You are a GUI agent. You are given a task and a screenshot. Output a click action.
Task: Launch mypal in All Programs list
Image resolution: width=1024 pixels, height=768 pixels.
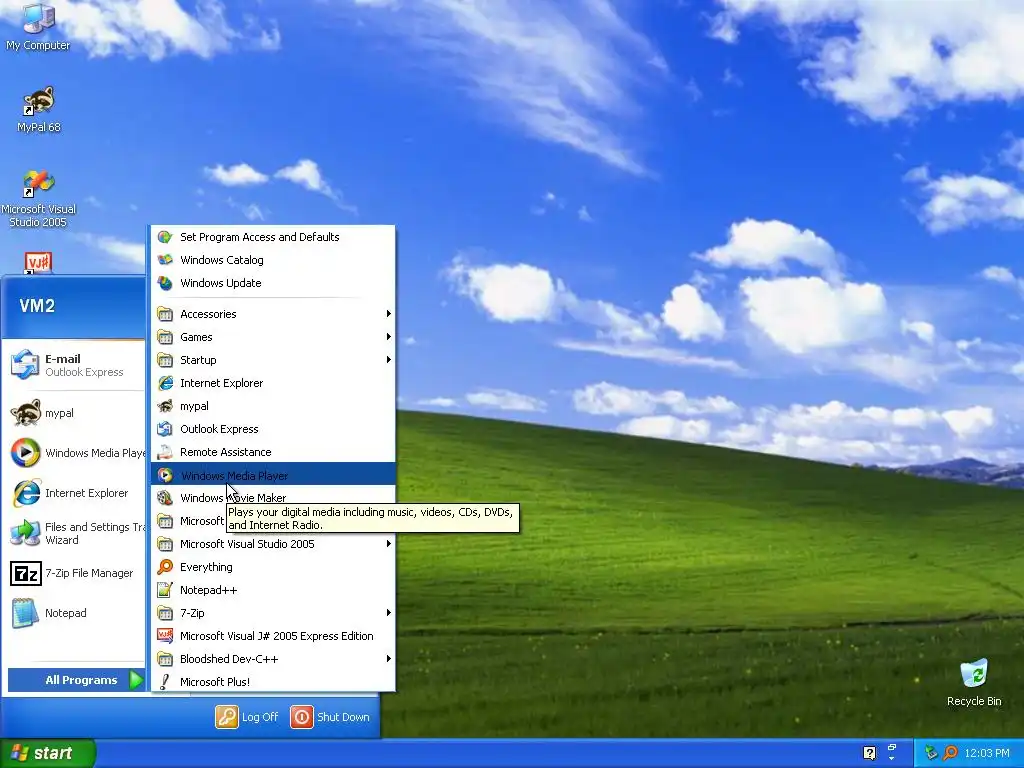click(x=273, y=406)
